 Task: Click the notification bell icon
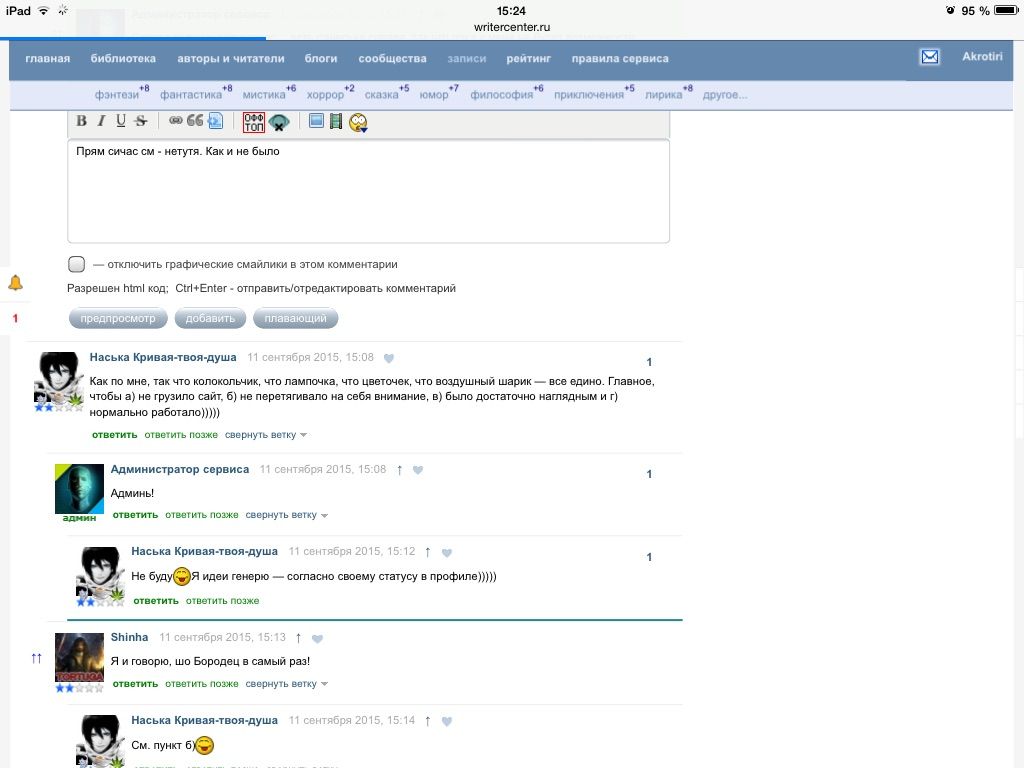(x=15, y=283)
